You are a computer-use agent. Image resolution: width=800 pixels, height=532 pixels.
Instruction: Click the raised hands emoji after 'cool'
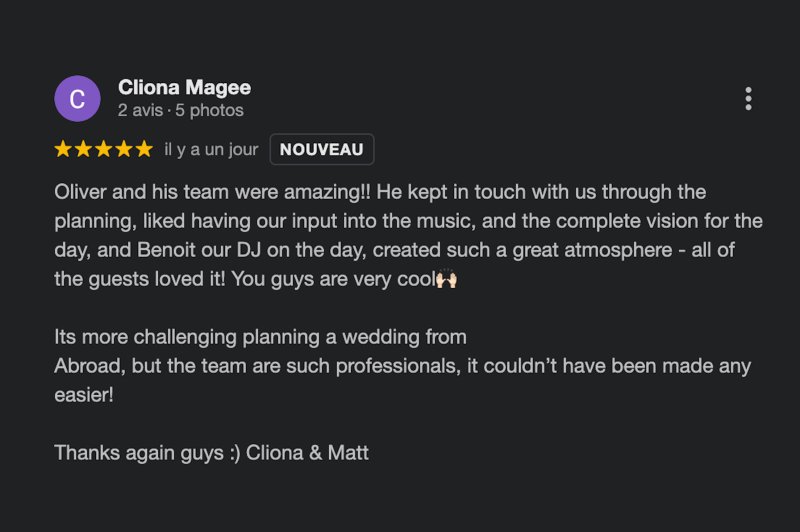[x=446, y=278]
